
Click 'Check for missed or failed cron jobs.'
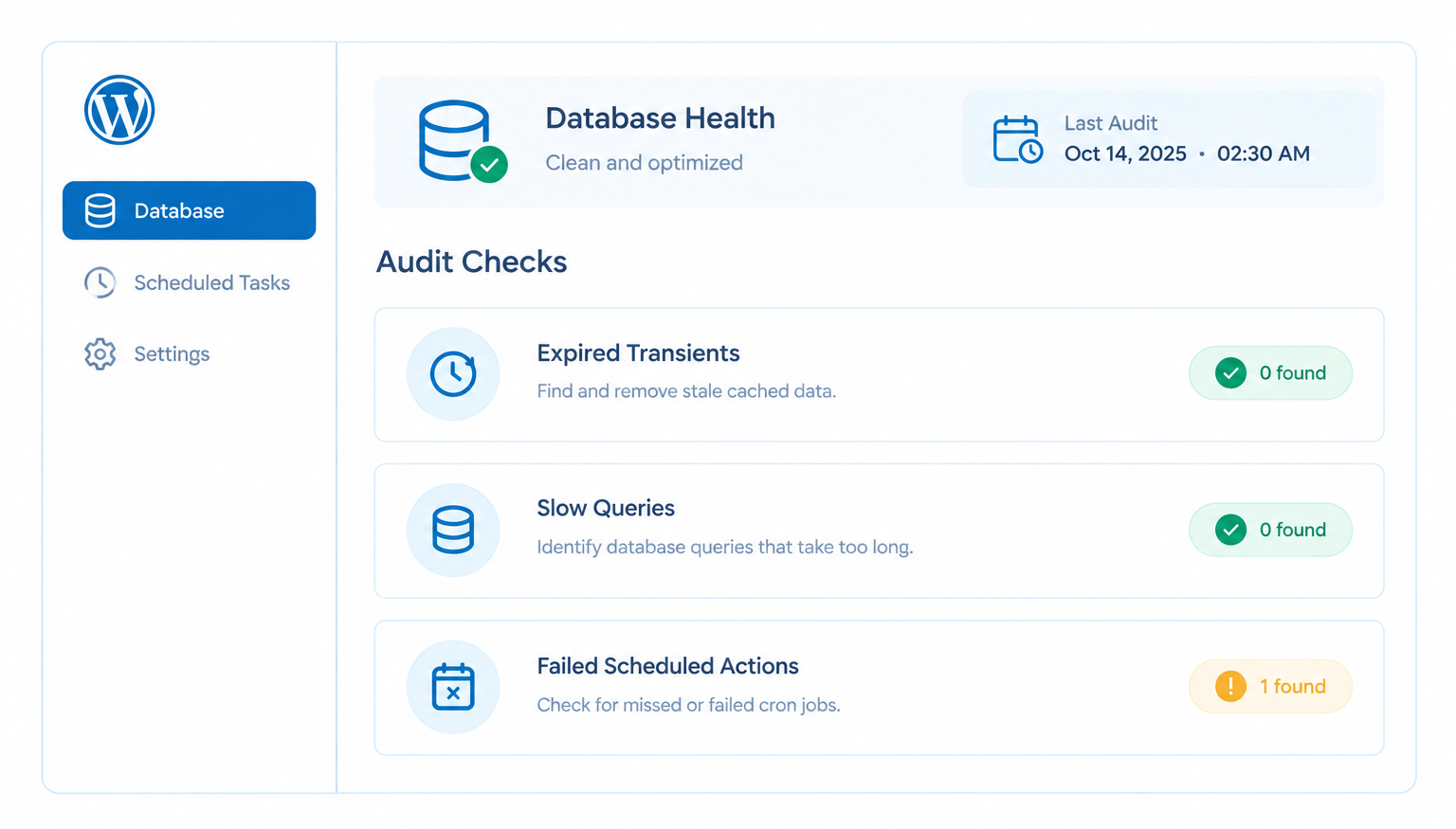click(x=688, y=705)
